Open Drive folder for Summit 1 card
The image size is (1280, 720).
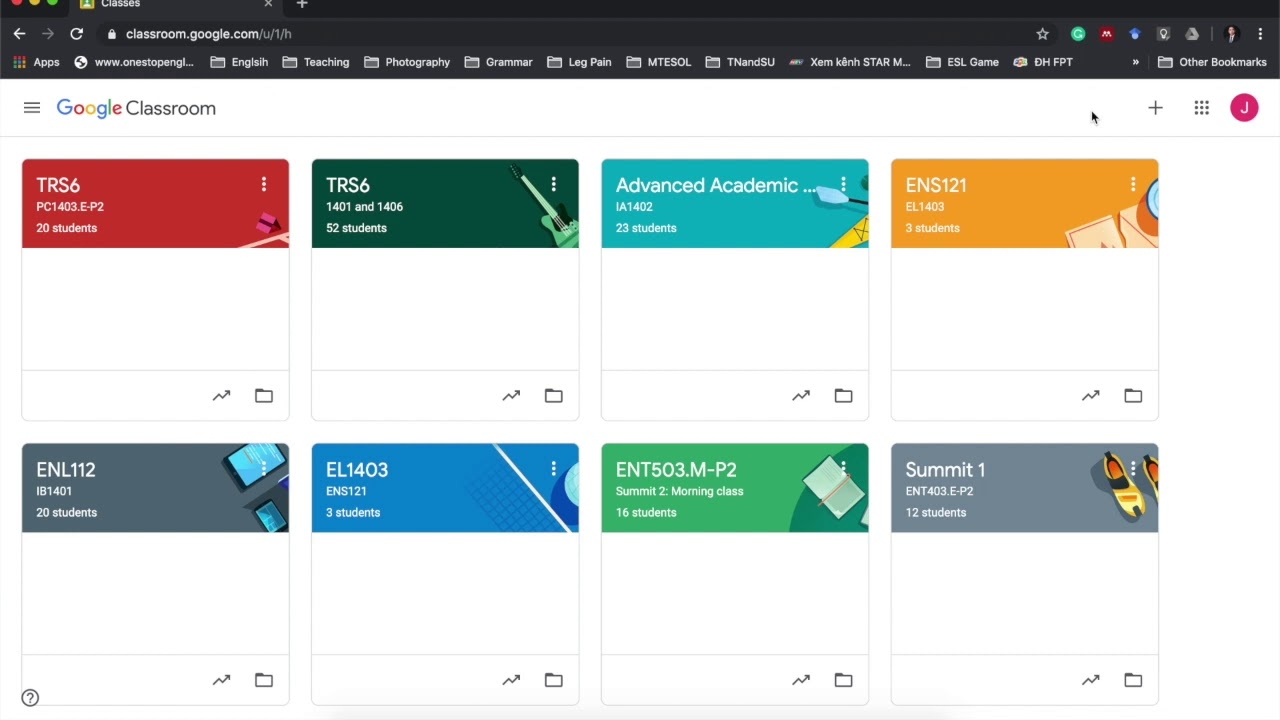click(1133, 680)
